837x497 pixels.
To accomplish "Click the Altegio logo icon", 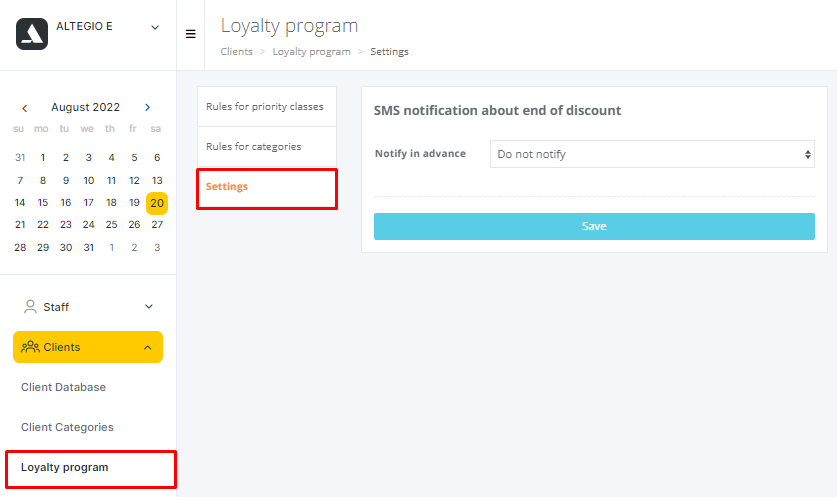I will click(x=32, y=34).
